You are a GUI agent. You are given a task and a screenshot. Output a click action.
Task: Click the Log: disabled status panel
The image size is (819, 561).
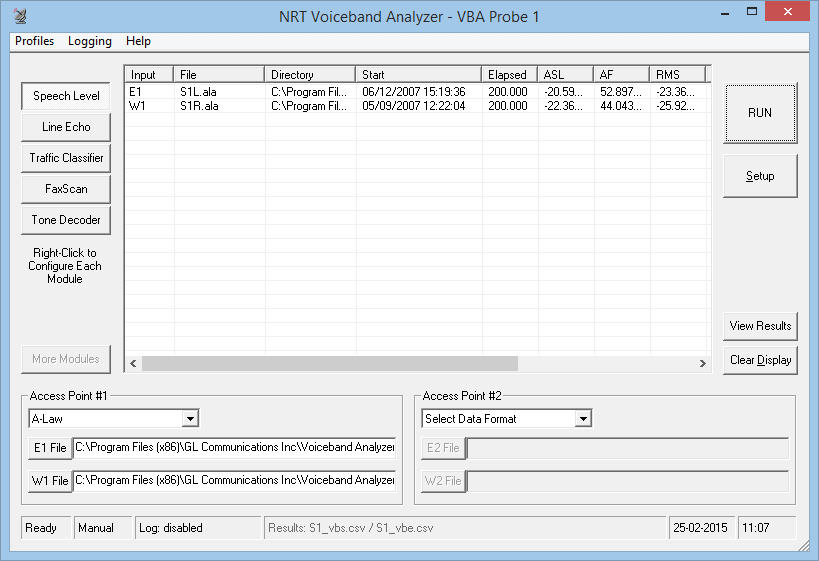pos(197,528)
